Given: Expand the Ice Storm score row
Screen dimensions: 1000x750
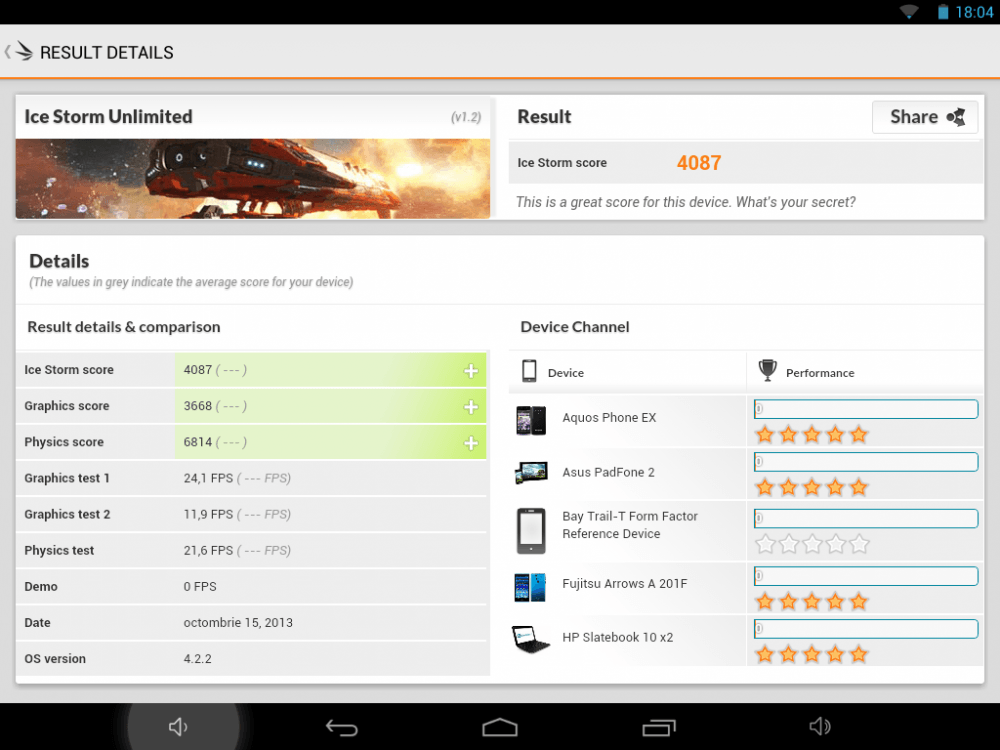Looking at the screenshot, I should coord(471,371).
